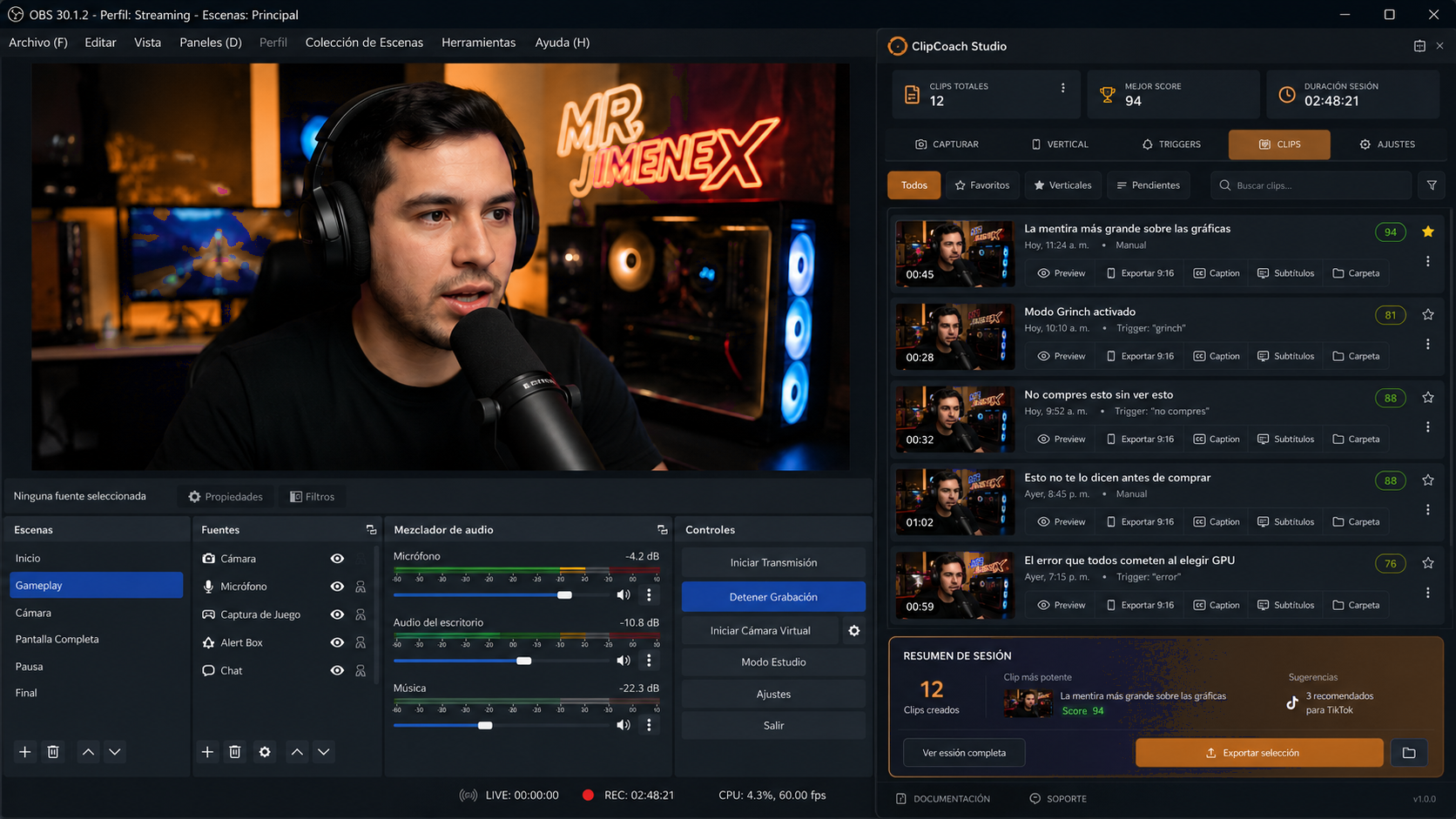The image size is (1456, 819).
Task: Toggle visibility of Cámara source
Action: pos(337,559)
